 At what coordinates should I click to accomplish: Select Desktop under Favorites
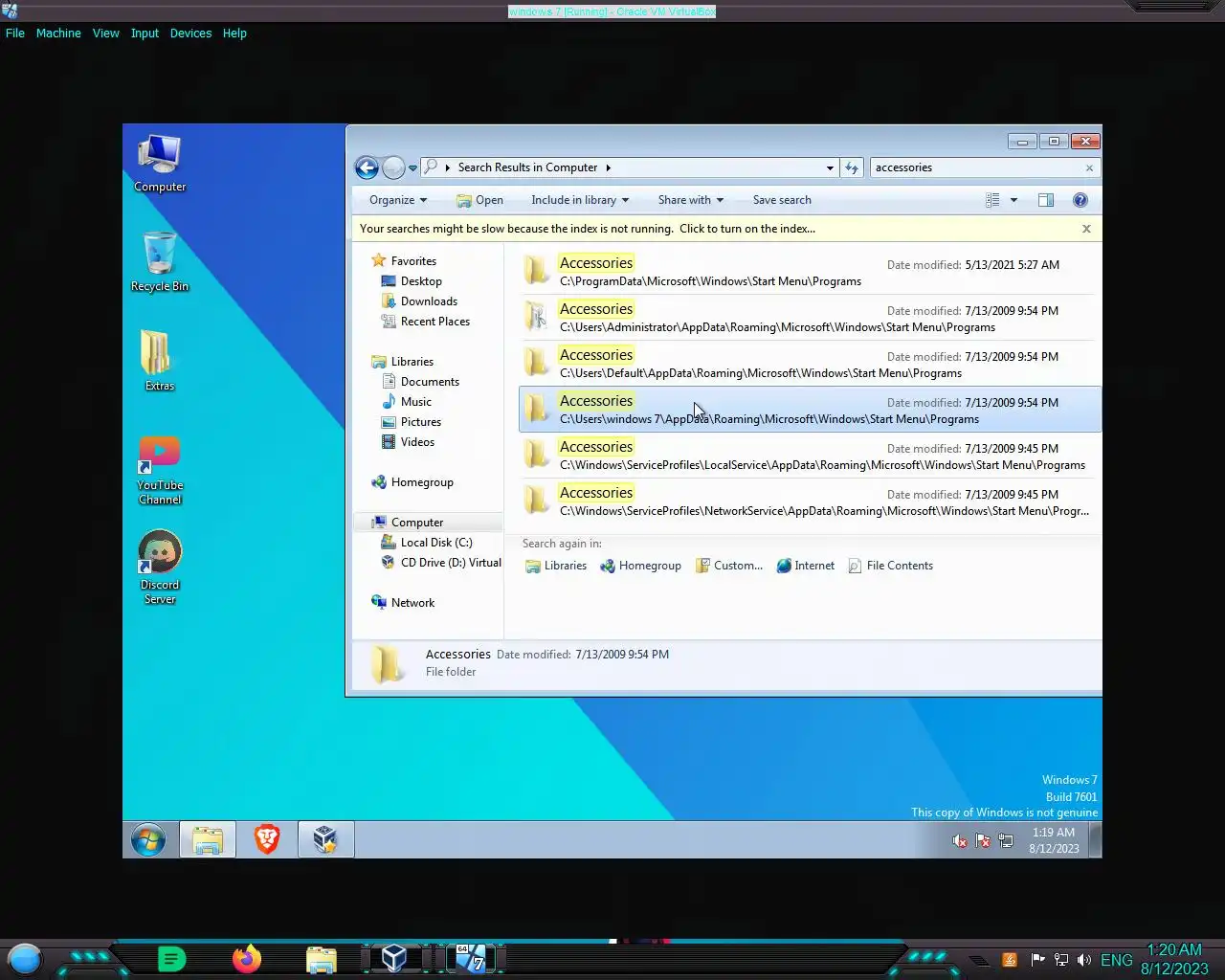tap(421, 281)
